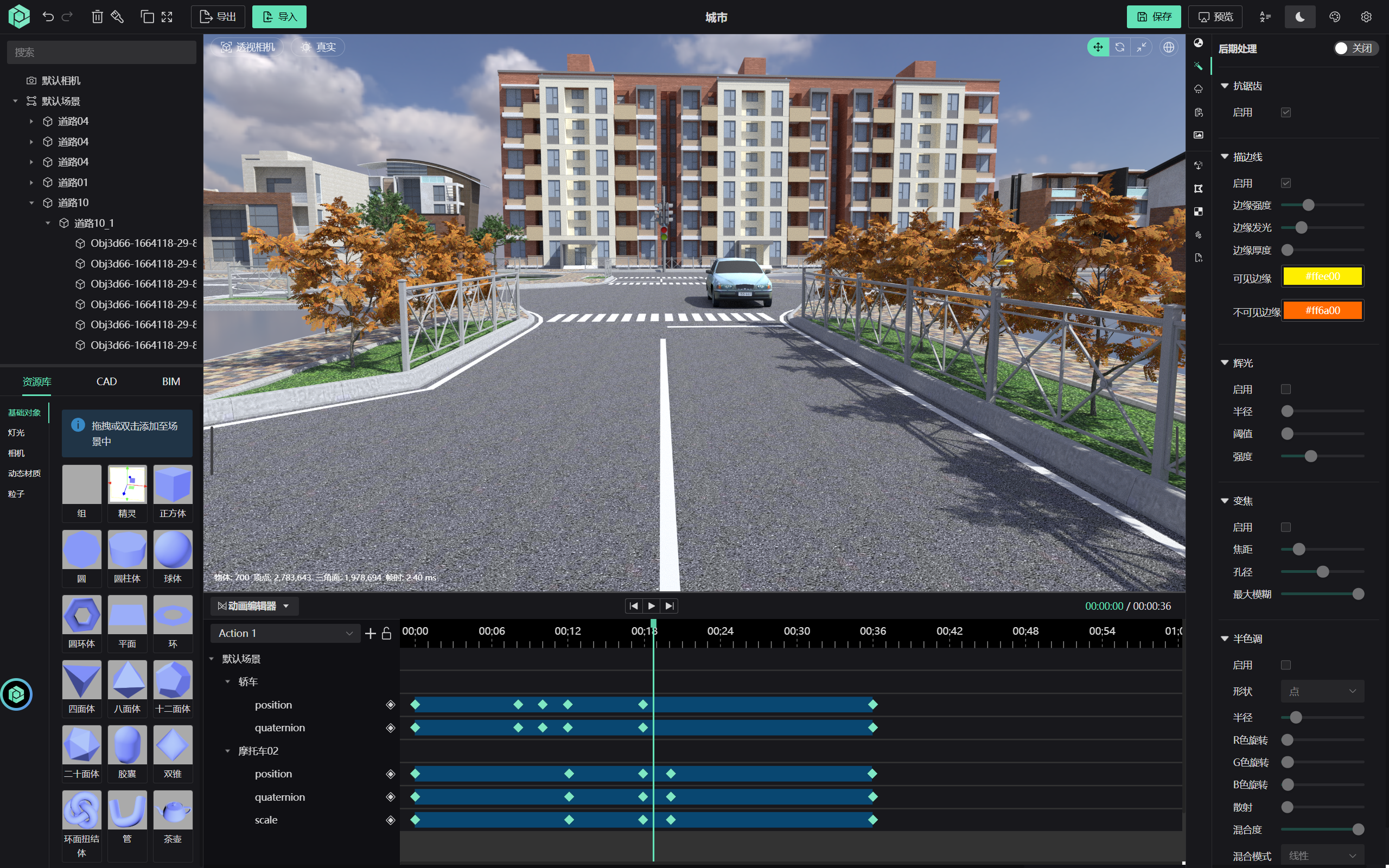This screenshot has width=1389, height=868.
Task: Toggle dark mode moon icon
Action: click(x=1299, y=17)
